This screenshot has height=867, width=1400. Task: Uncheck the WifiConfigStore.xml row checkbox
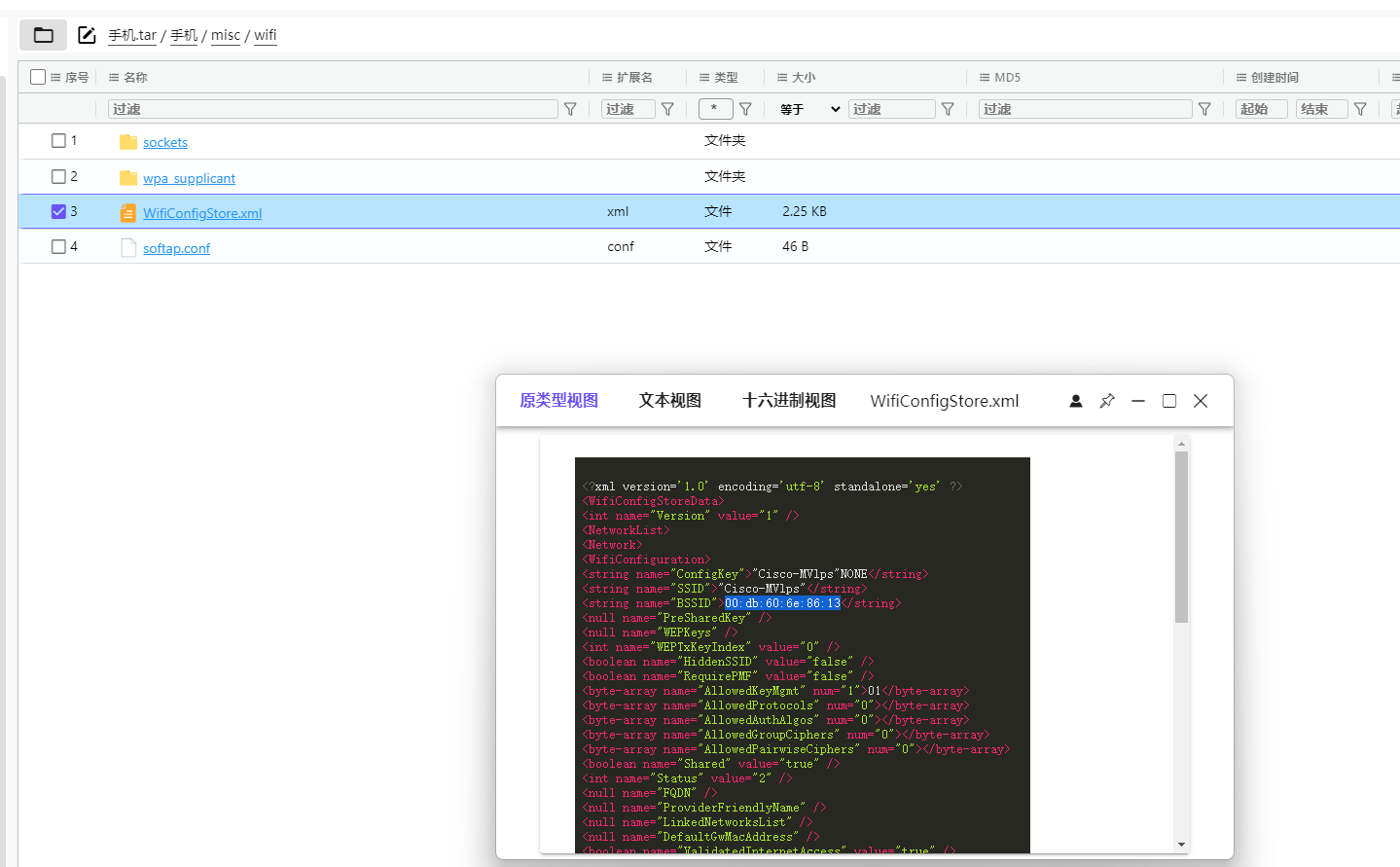58,212
